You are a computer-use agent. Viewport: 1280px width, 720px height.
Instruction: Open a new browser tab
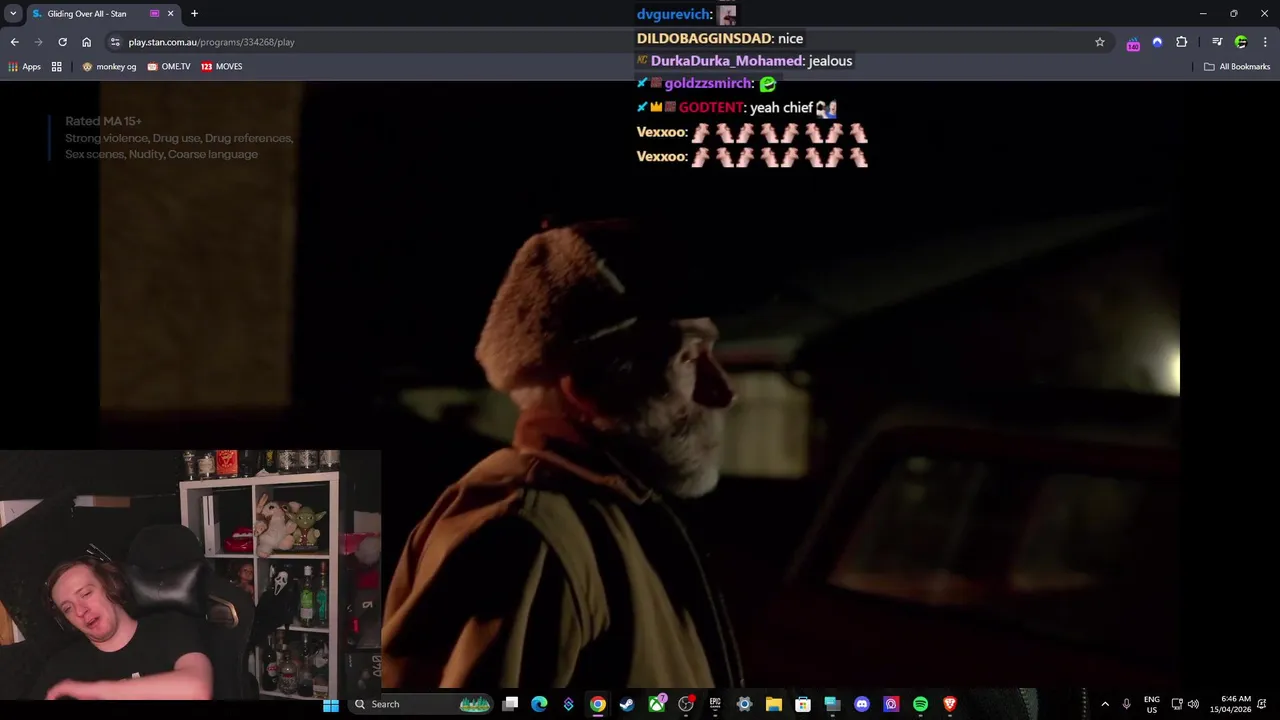[194, 14]
